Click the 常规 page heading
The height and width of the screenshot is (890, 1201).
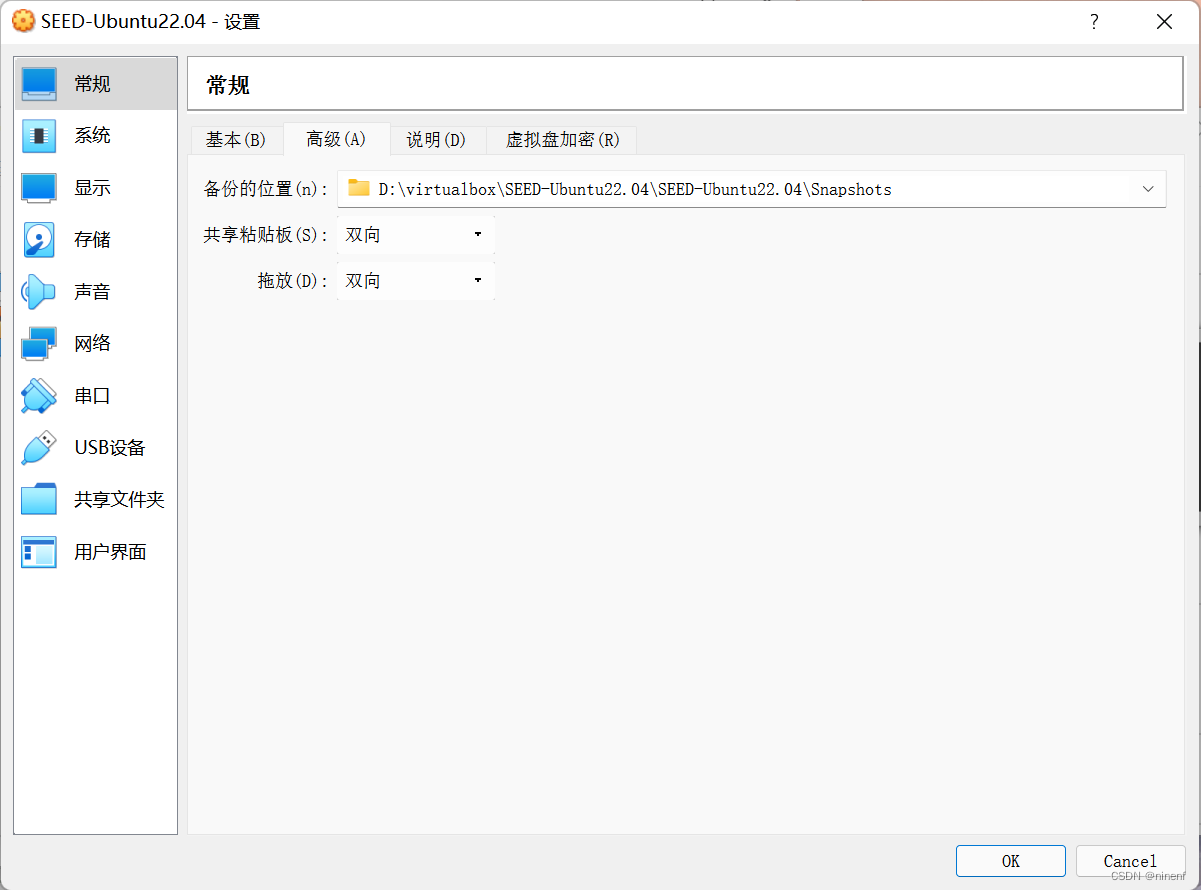pyautogui.click(x=228, y=85)
